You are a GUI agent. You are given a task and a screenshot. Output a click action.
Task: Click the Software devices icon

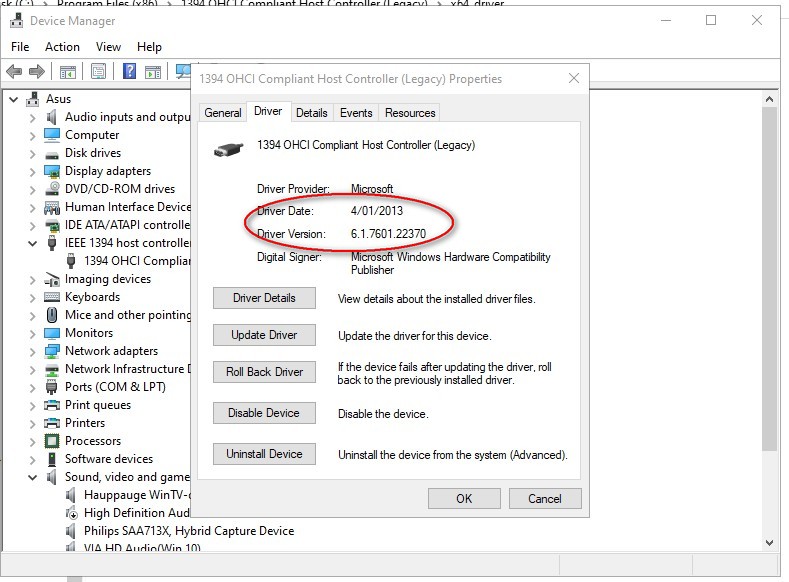click(51, 459)
